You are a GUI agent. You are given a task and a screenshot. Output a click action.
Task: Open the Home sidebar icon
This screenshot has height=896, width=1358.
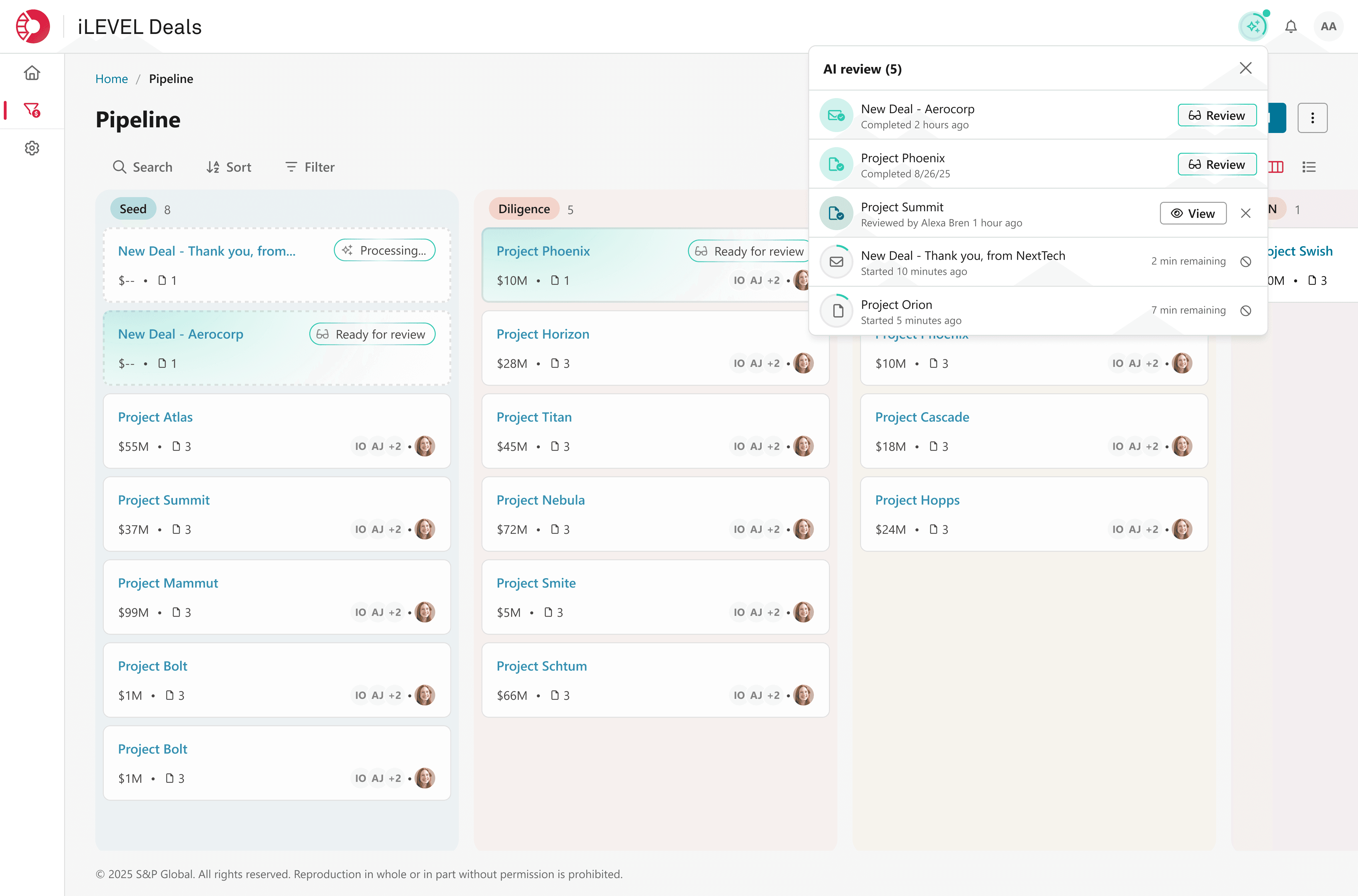point(32,73)
